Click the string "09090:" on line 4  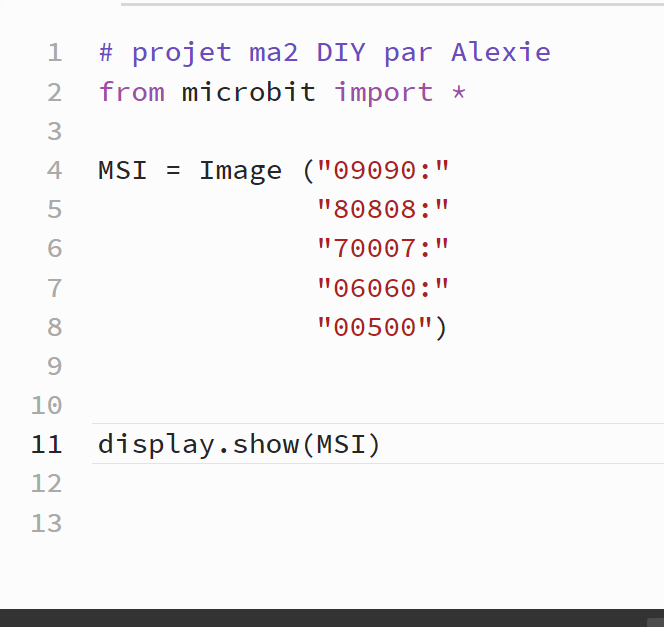coord(383,171)
